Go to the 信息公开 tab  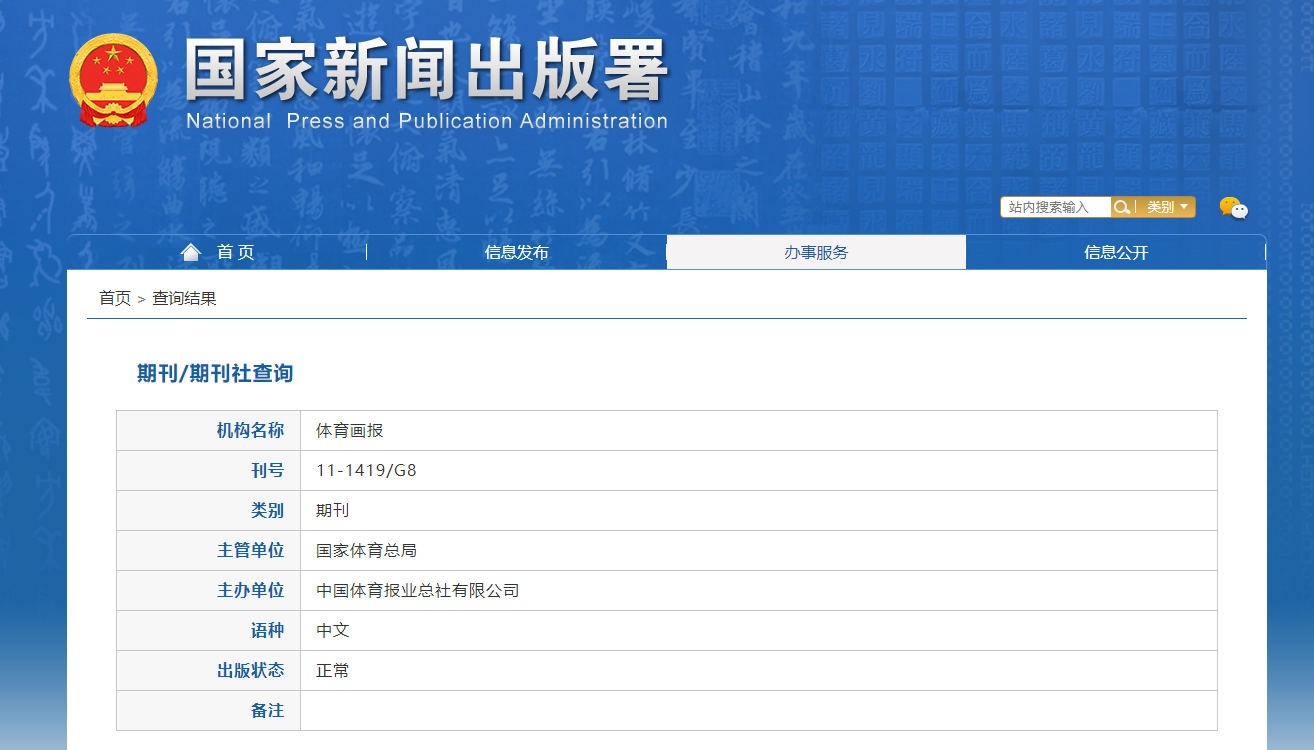(x=1116, y=252)
